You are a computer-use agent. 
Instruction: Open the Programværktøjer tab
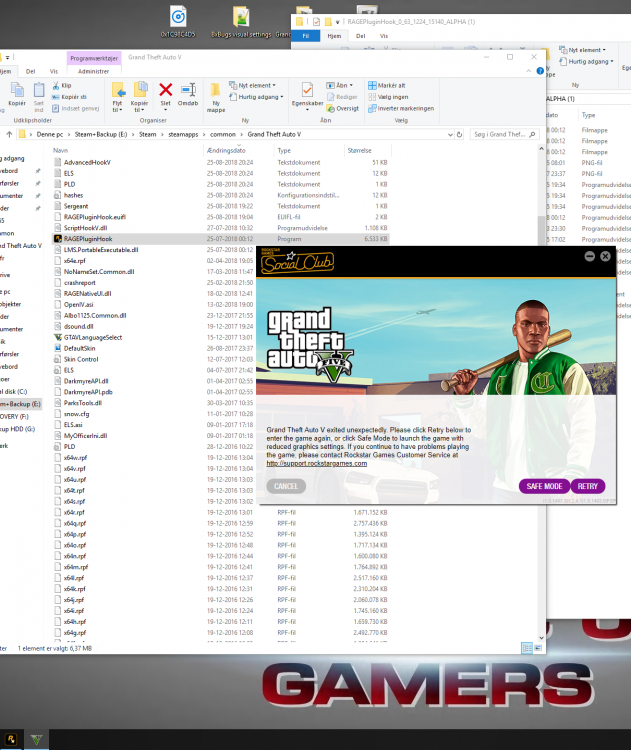pos(94,58)
